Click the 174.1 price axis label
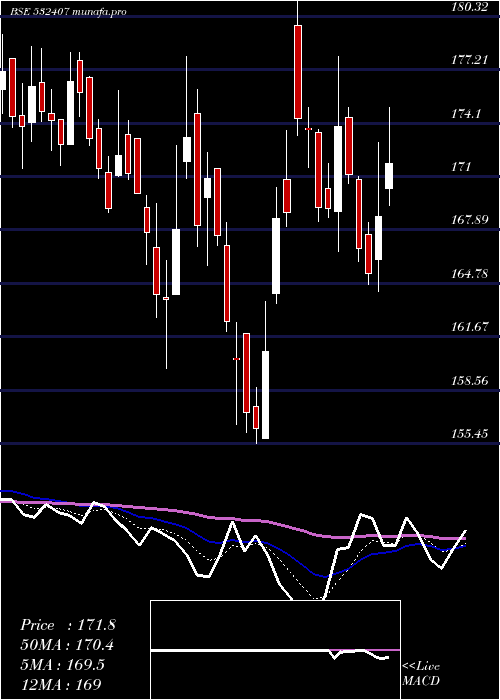Viewport: 500px width, 700px height. coord(466,113)
